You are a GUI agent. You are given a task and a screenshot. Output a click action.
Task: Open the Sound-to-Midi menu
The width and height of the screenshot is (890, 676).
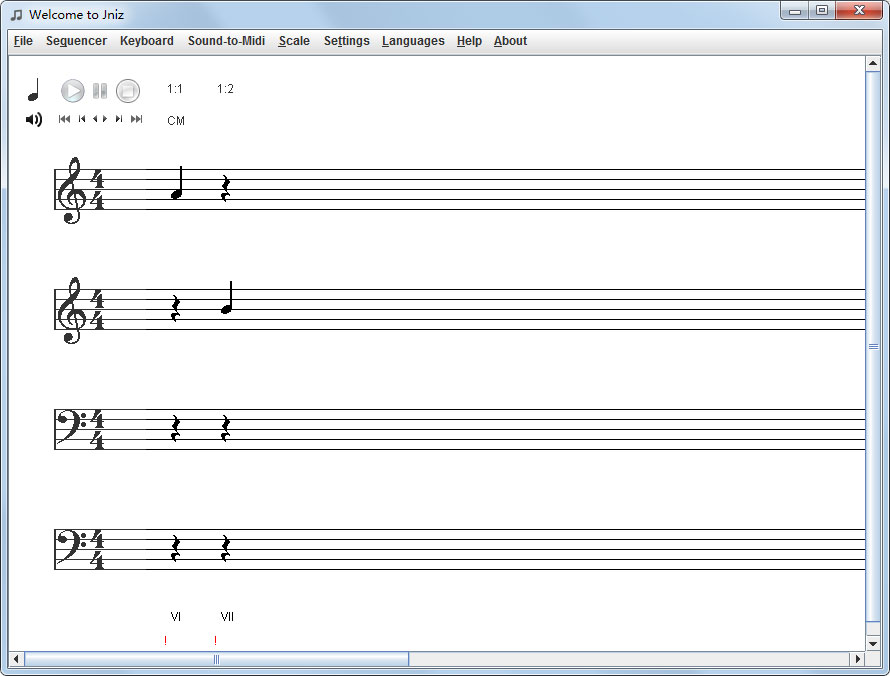[x=226, y=41]
